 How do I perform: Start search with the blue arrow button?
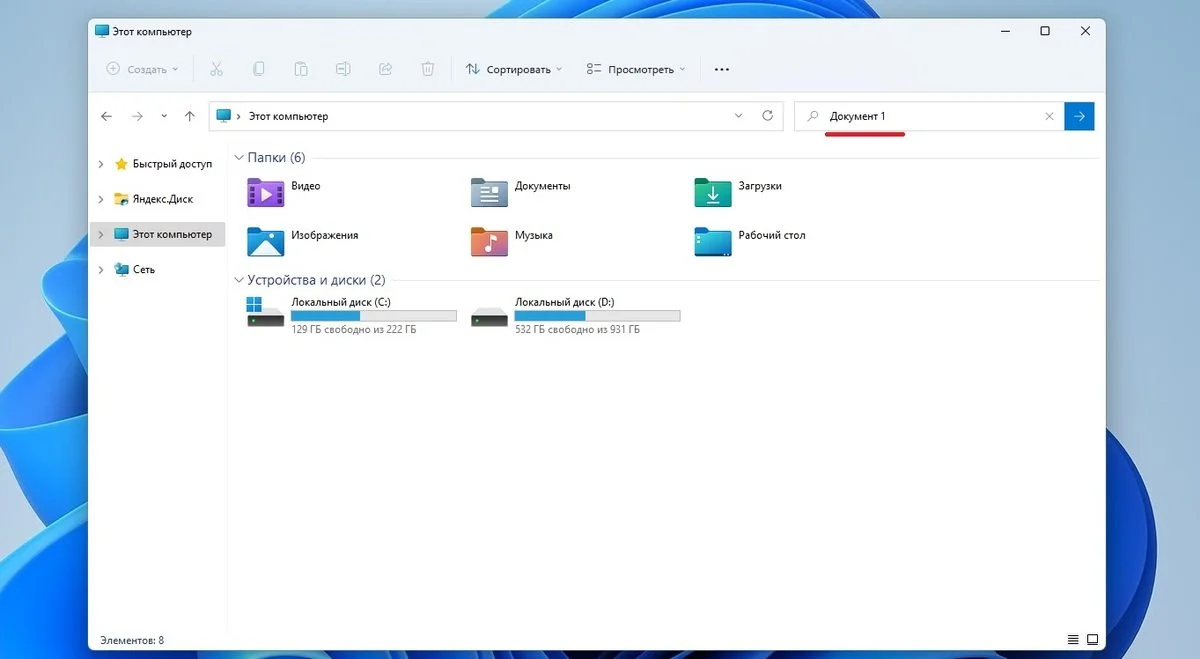(x=1079, y=116)
